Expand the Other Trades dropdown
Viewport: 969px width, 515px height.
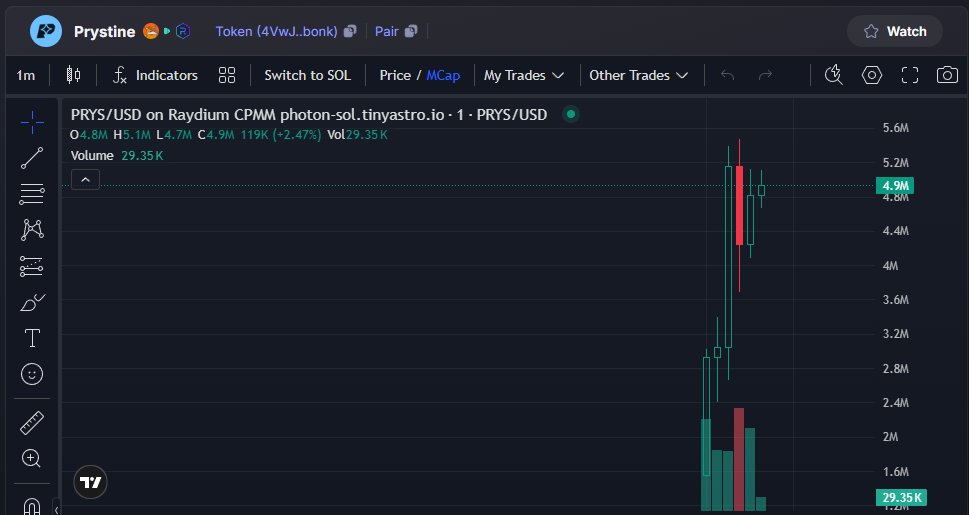coord(638,75)
